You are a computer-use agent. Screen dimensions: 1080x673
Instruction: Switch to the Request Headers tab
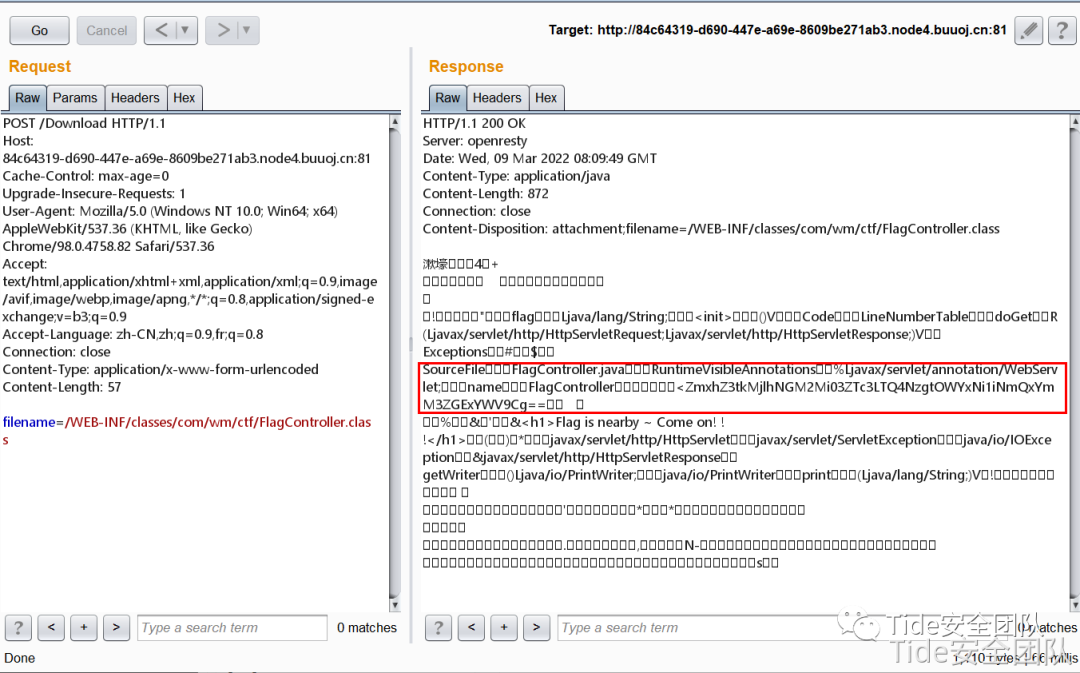pyautogui.click(x=135, y=98)
